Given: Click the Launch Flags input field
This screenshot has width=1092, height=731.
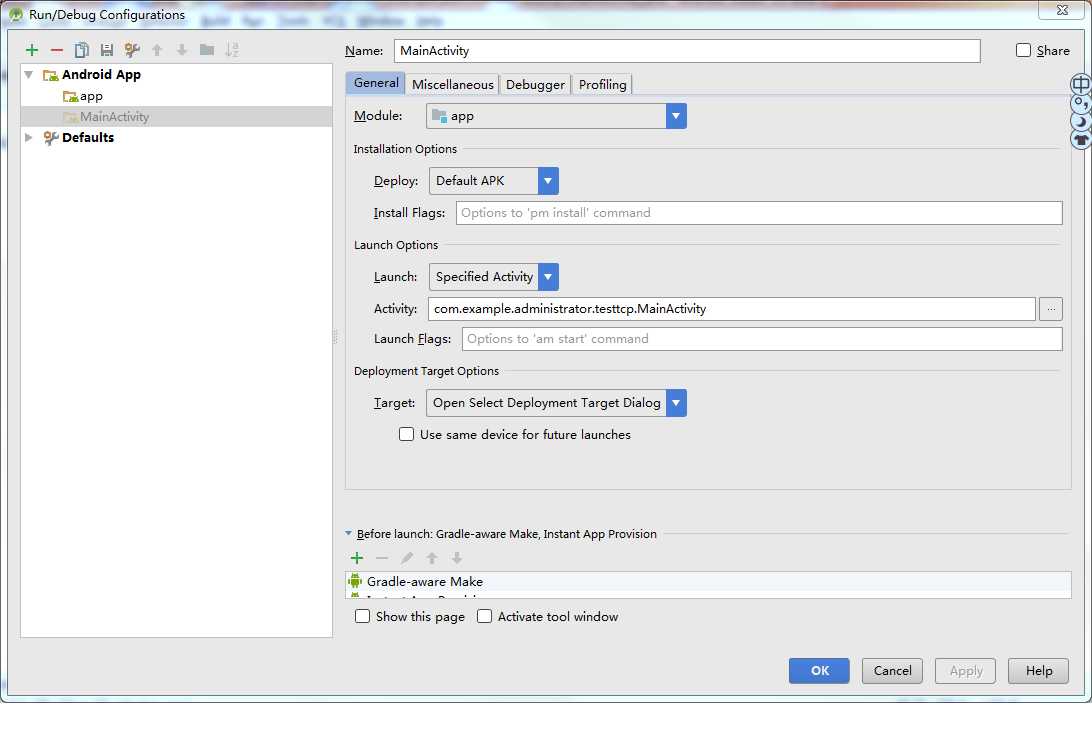Looking at the screenshot, I should click(762, 338).
